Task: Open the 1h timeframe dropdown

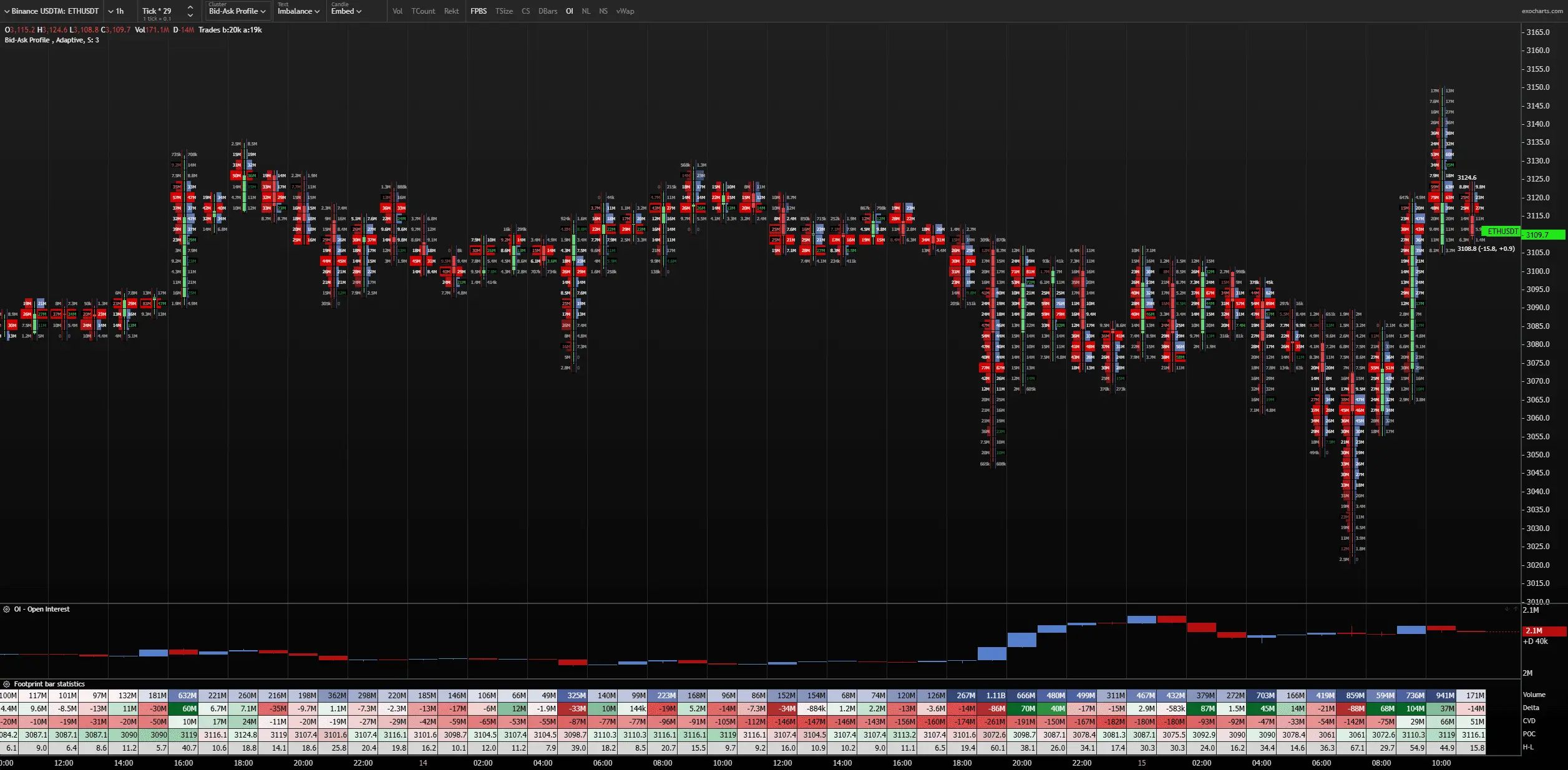Action: 116,11
